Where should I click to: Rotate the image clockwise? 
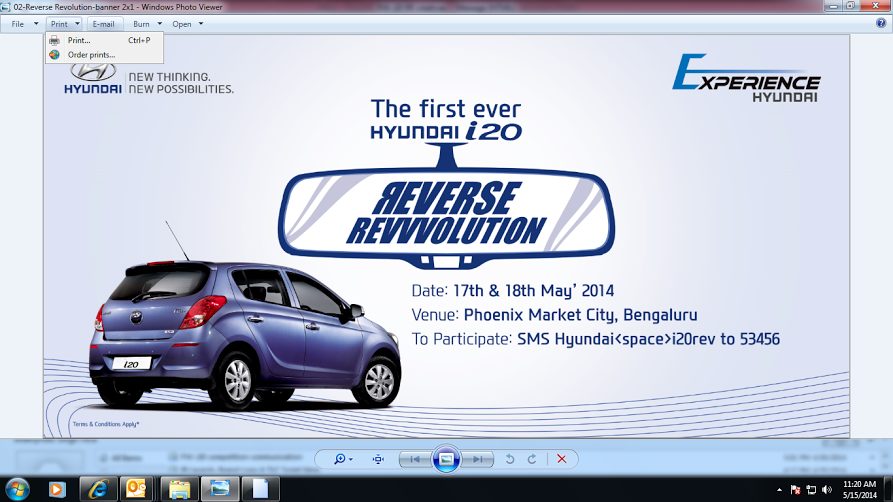[x=531, y=459]
